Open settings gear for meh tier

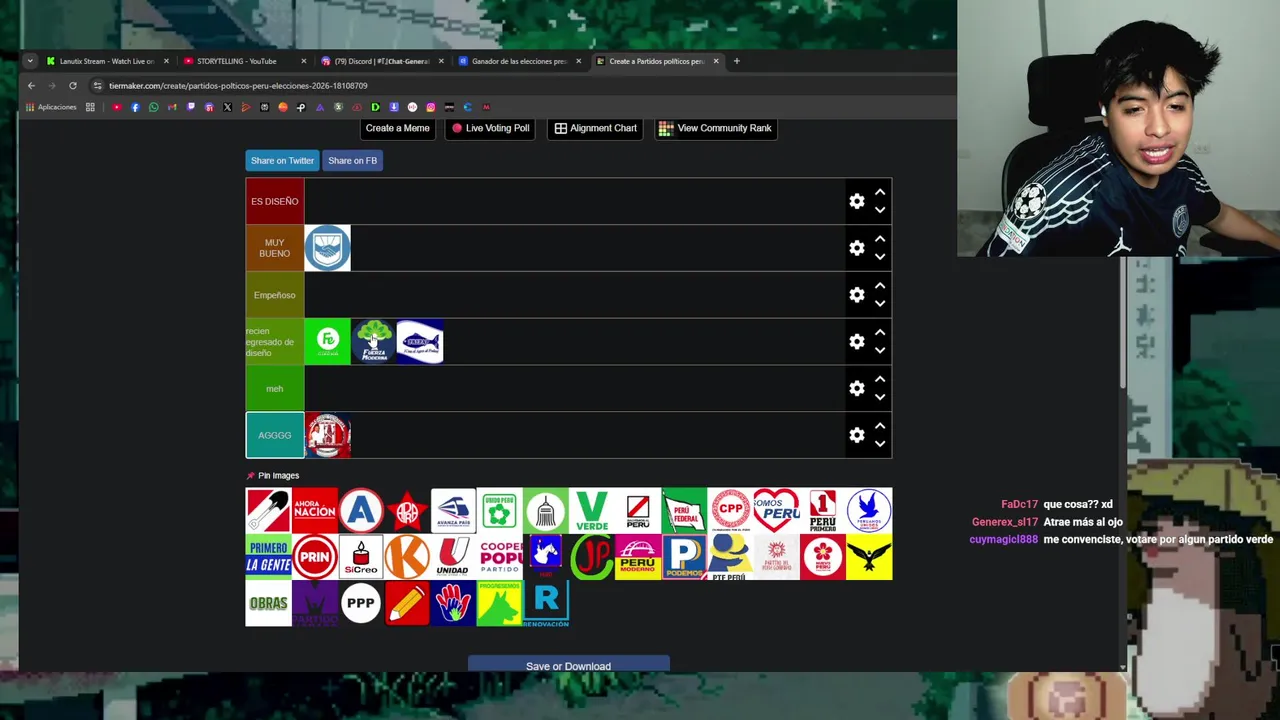coord(857,388)
